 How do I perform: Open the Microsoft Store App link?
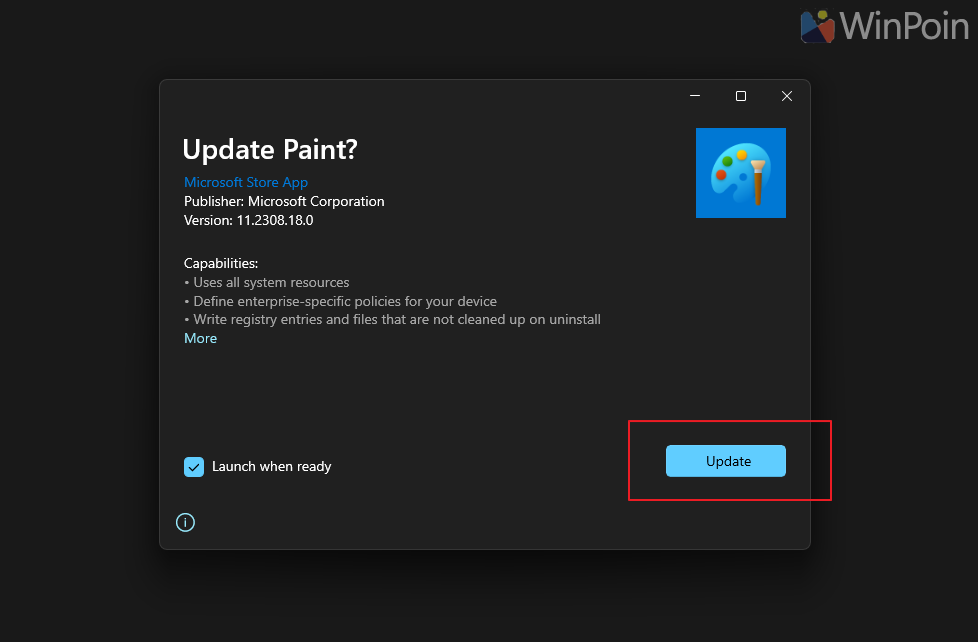246,183
